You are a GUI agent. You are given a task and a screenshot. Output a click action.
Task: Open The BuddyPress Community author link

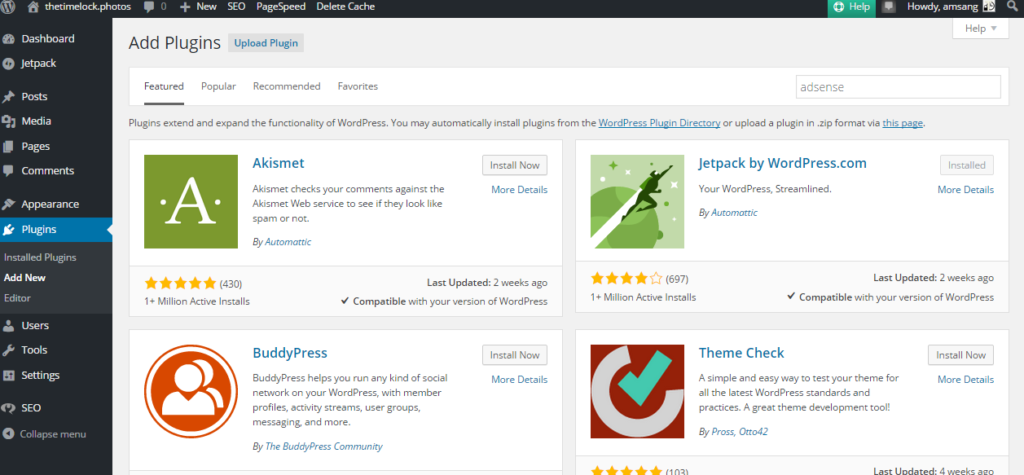324,447
